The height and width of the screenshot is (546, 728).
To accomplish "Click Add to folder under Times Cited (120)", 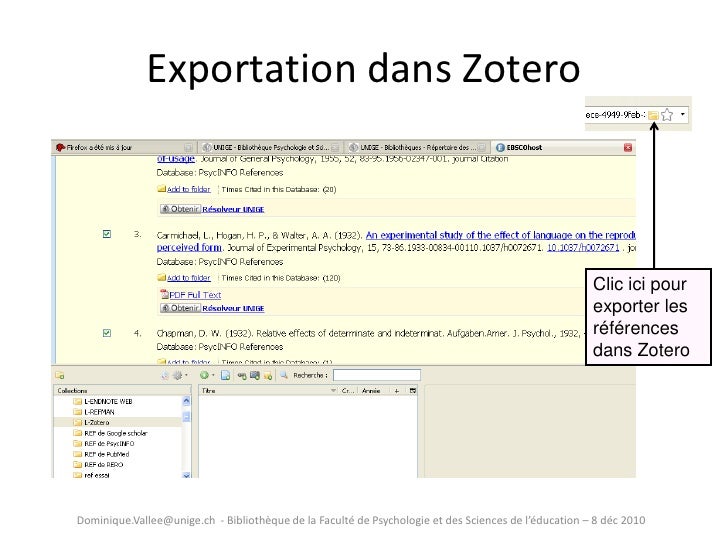I will [x=188, y=278].
